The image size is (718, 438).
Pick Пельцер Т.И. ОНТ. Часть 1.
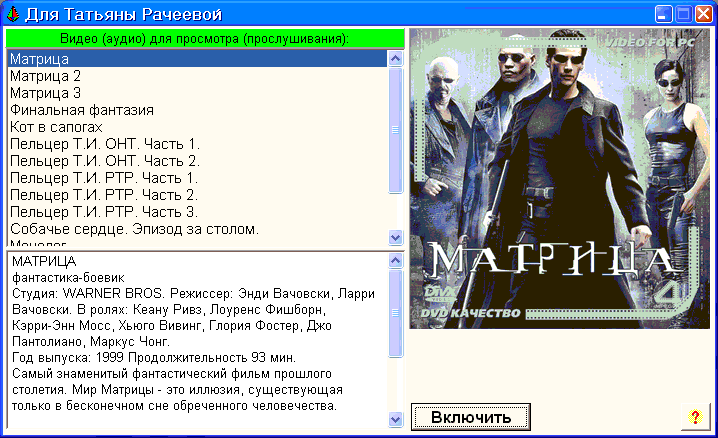105,144
